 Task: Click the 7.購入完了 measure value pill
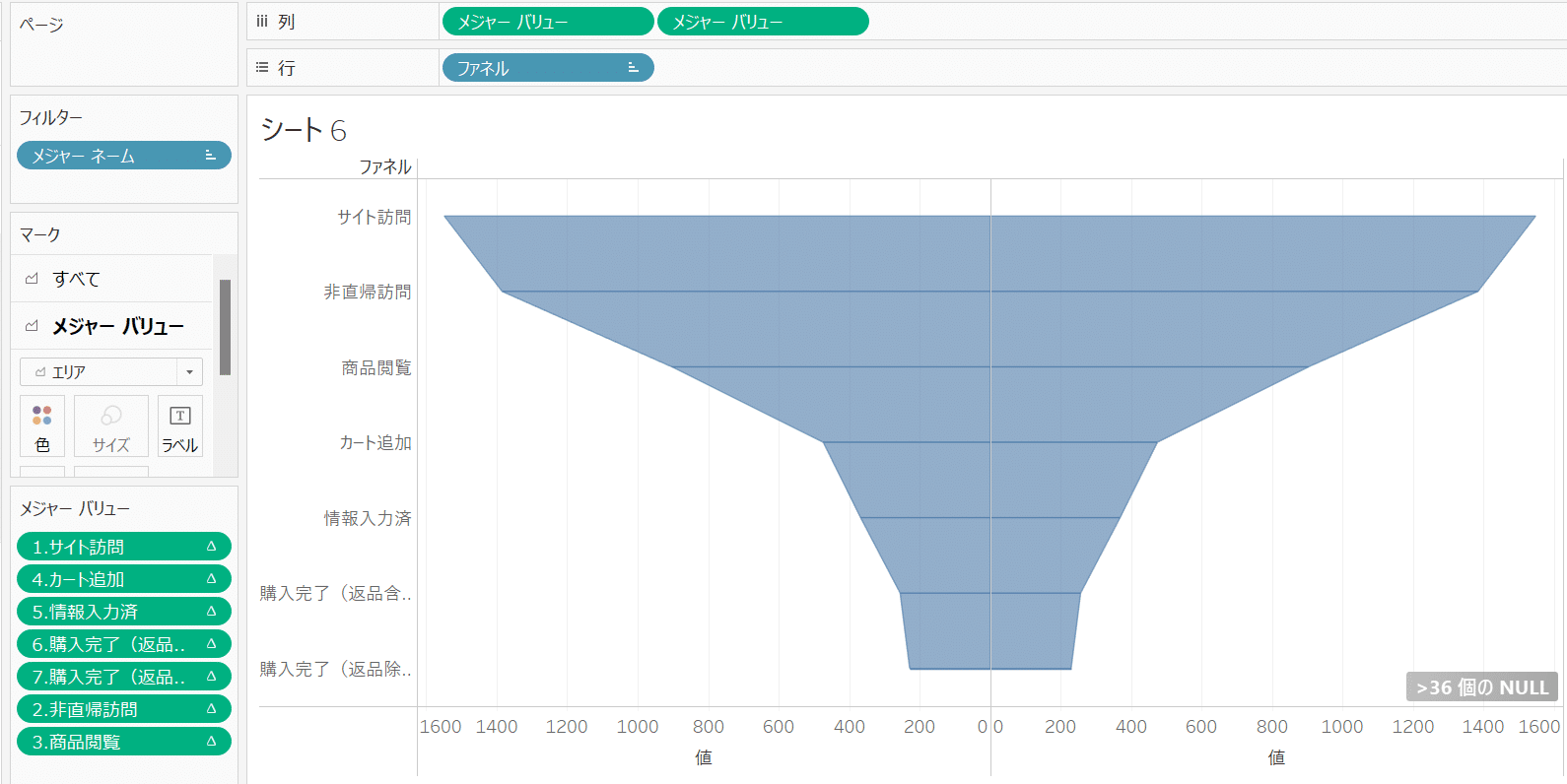124,677
